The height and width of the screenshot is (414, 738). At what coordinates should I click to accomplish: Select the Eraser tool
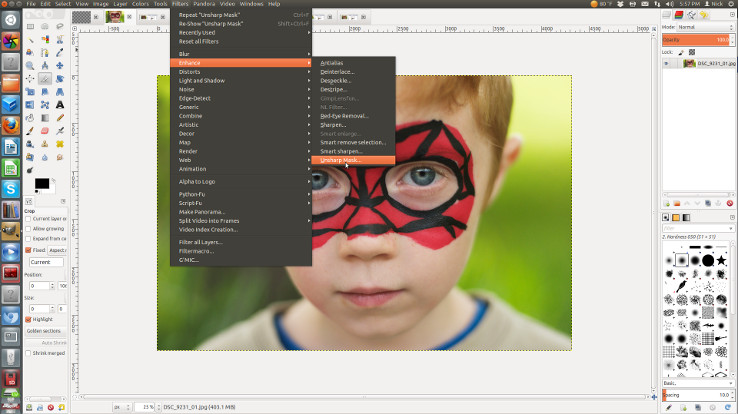45,131
